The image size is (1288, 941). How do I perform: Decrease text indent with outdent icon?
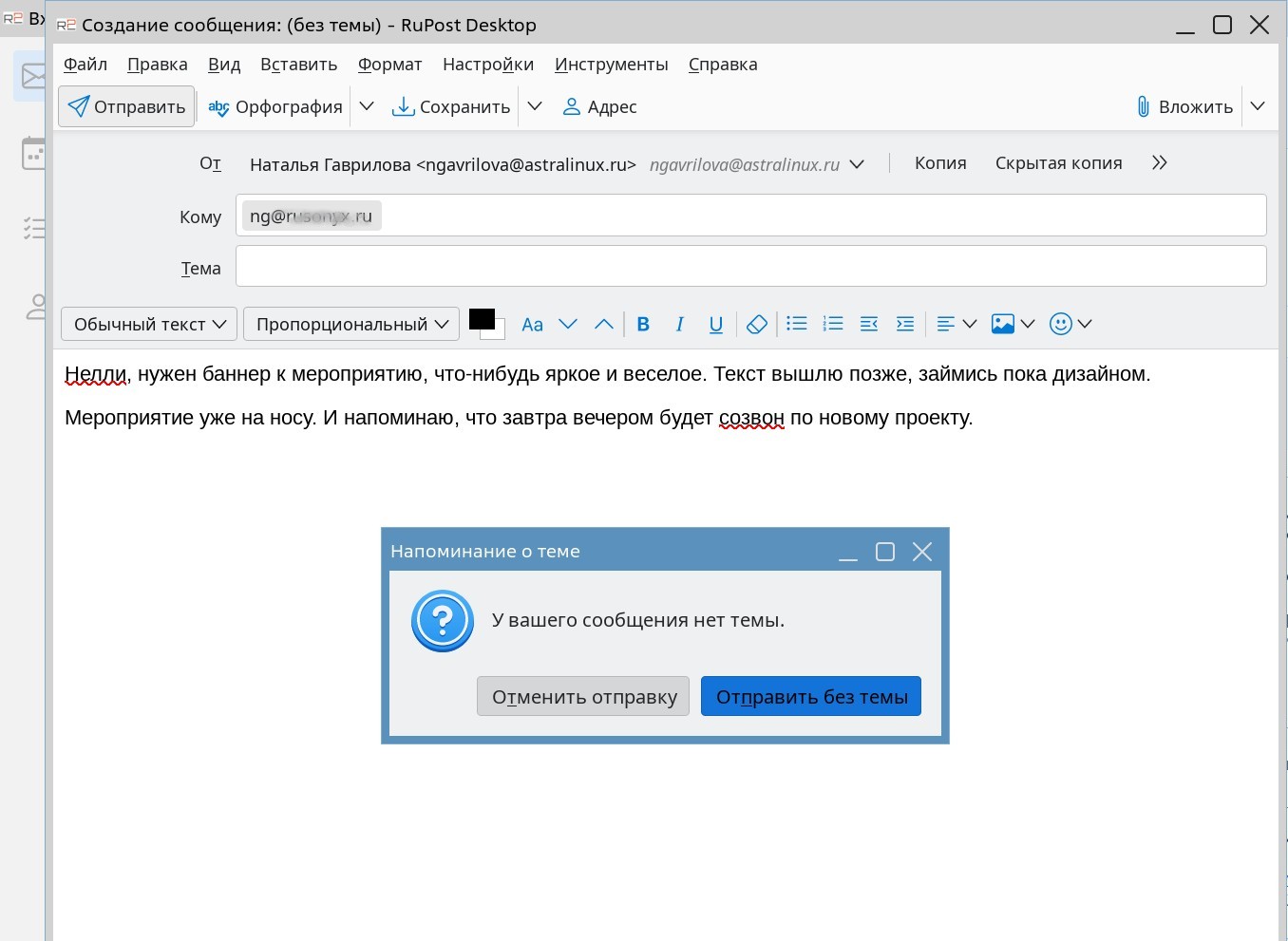(x=869, y=324)
